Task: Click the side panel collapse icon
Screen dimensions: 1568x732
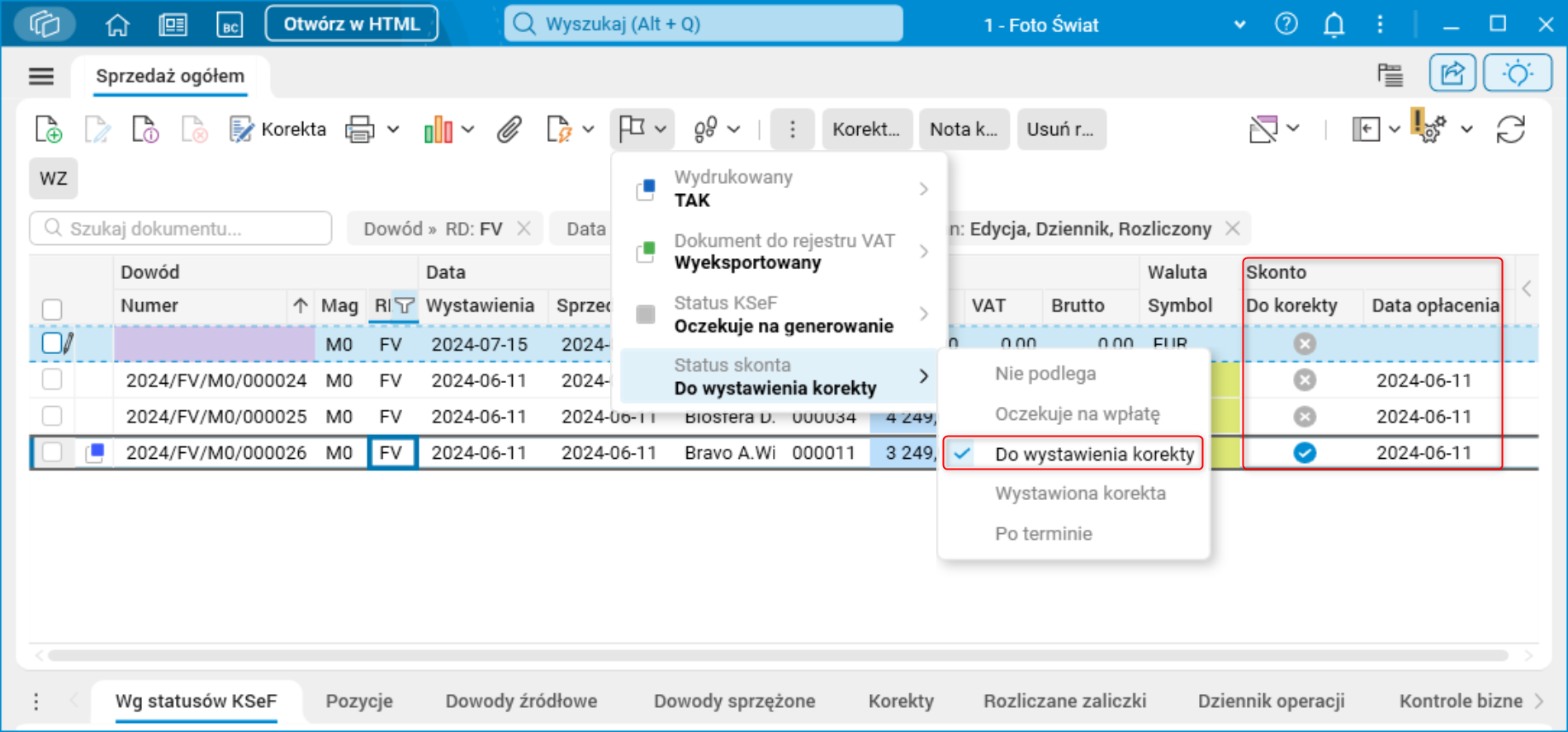Action: (1366, 130)
